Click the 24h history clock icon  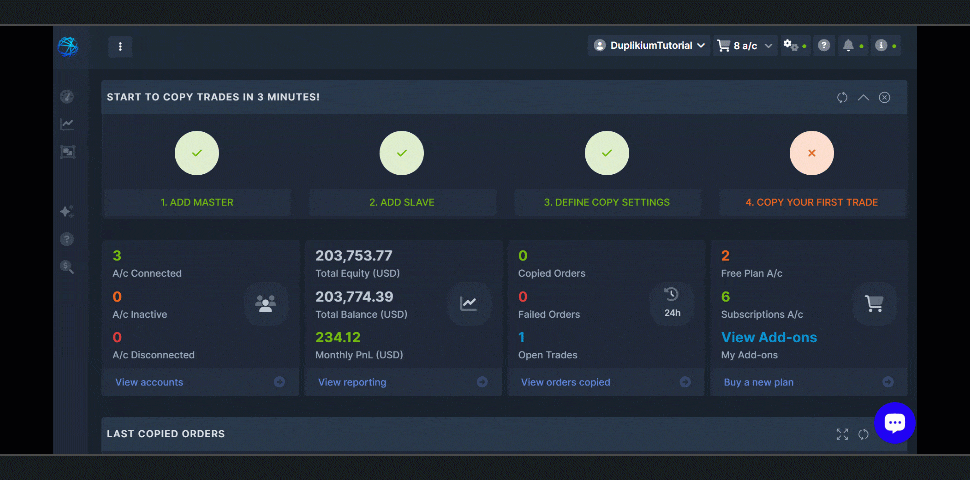(x=671, y=302)
